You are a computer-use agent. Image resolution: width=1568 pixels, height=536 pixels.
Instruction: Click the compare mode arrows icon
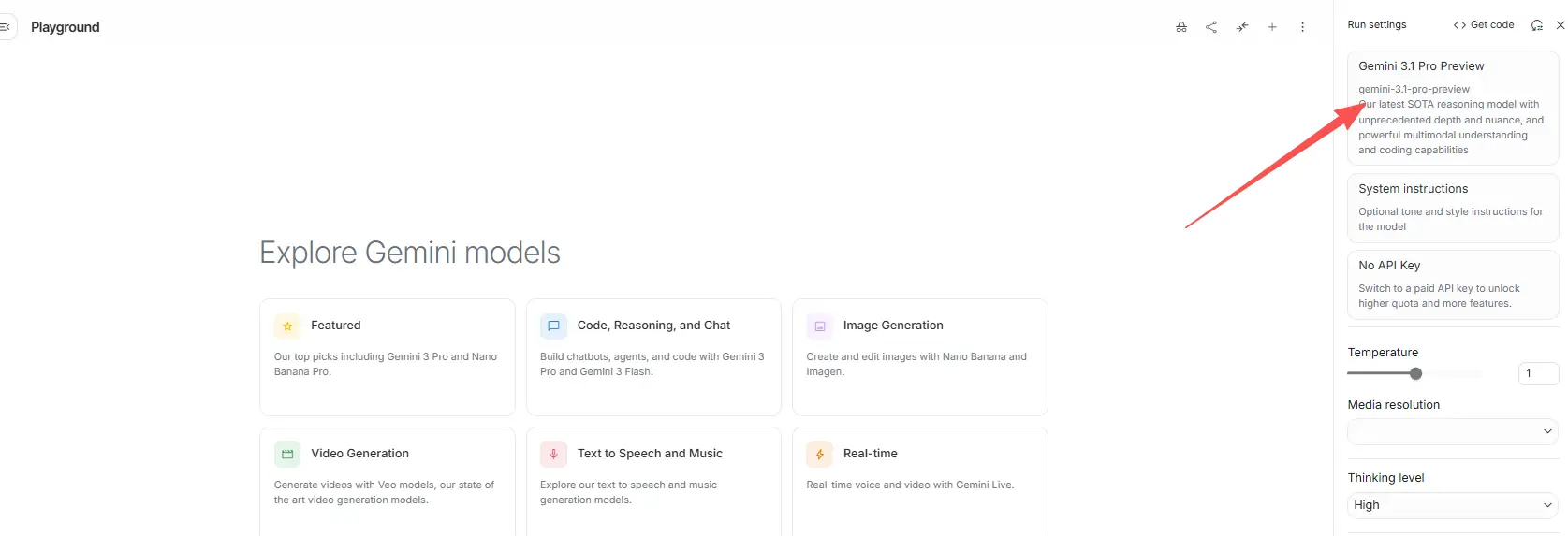point(1242,27)
